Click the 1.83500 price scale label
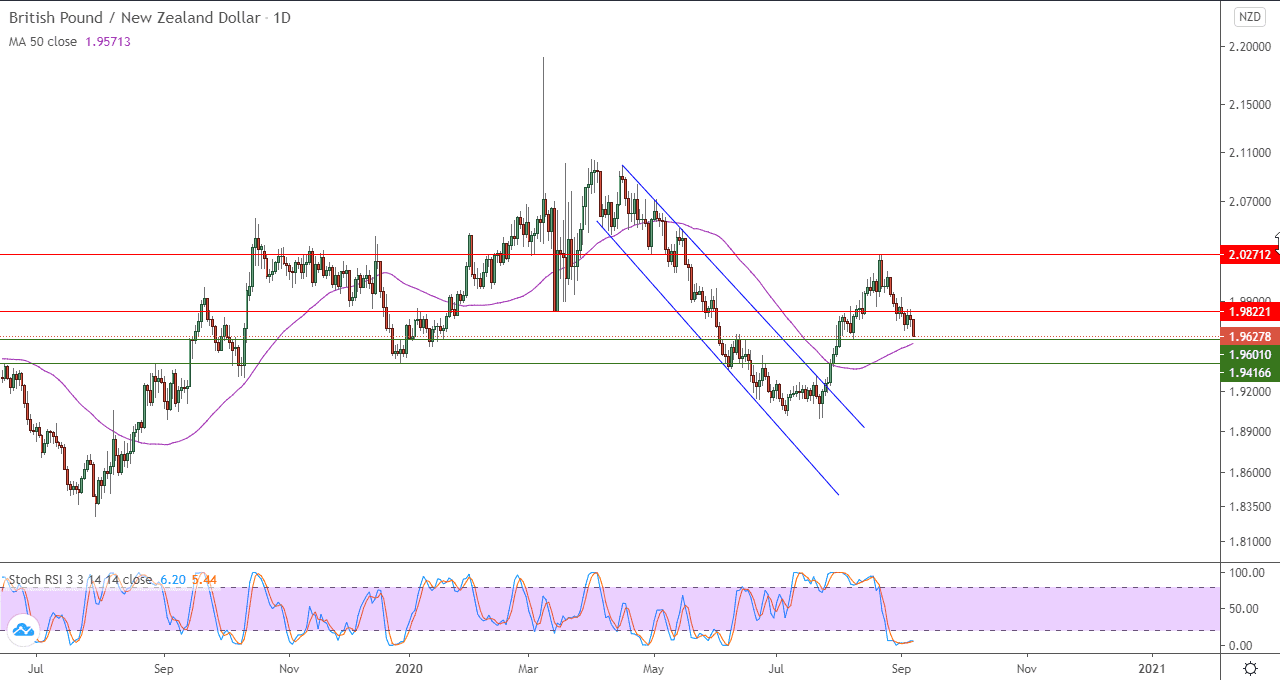 [1250, 506]
